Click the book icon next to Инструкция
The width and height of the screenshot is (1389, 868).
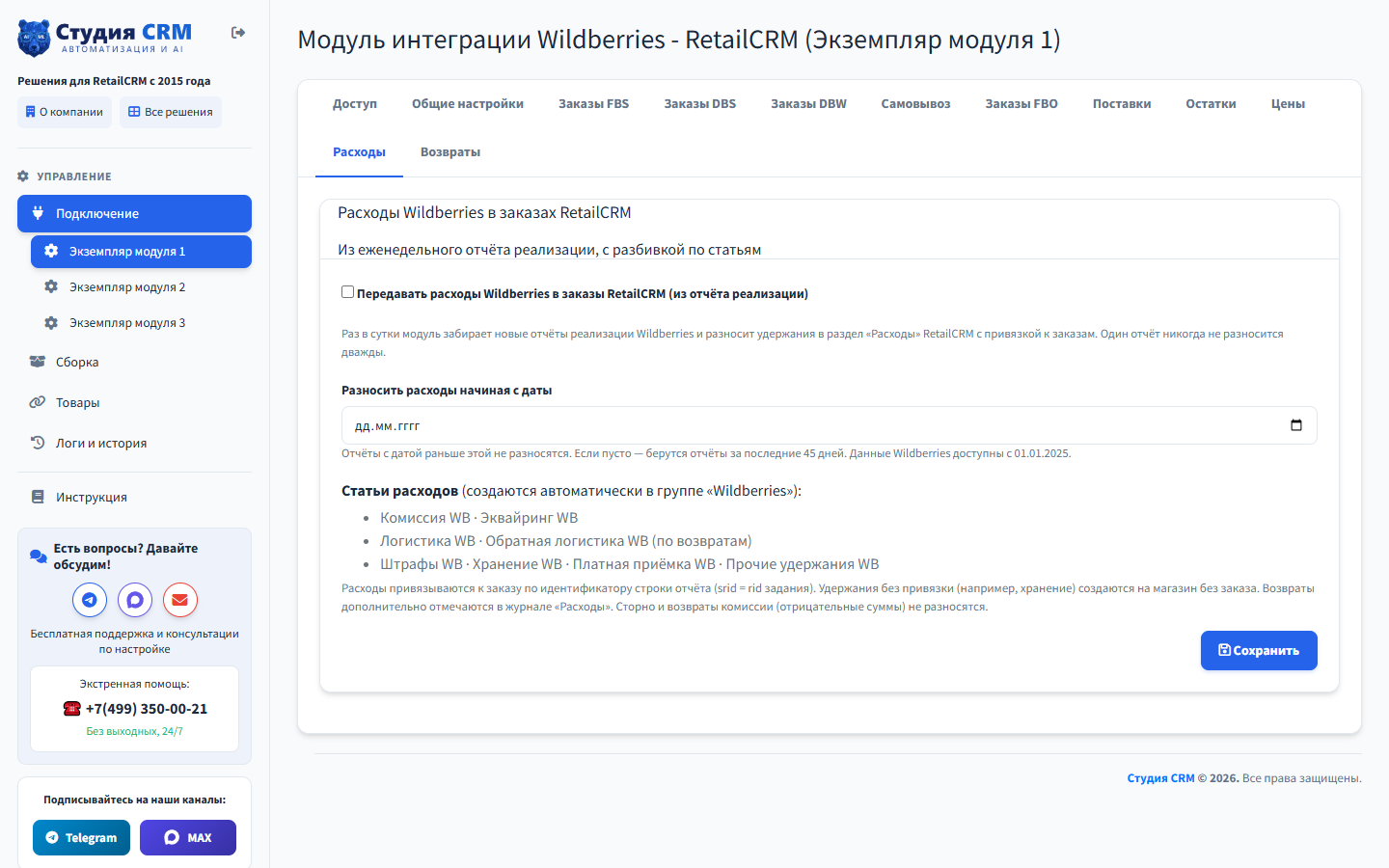pos(38,497)
